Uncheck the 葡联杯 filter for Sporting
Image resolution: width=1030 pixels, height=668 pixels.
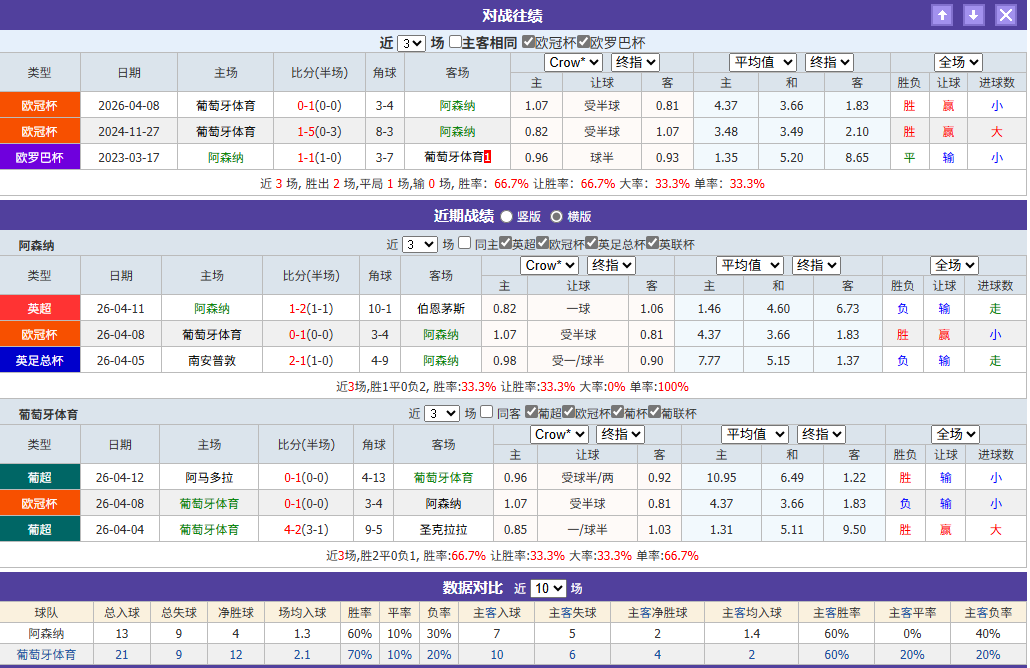tap(655, 411)
